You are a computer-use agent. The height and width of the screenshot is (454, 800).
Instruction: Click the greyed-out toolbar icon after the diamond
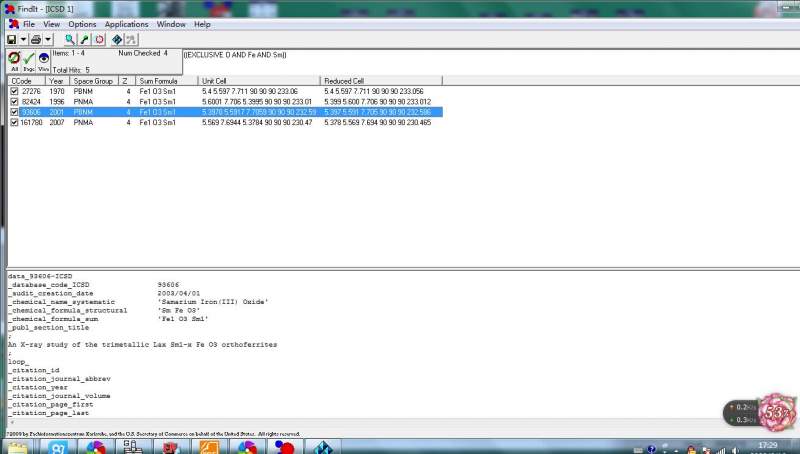point(131,39)
